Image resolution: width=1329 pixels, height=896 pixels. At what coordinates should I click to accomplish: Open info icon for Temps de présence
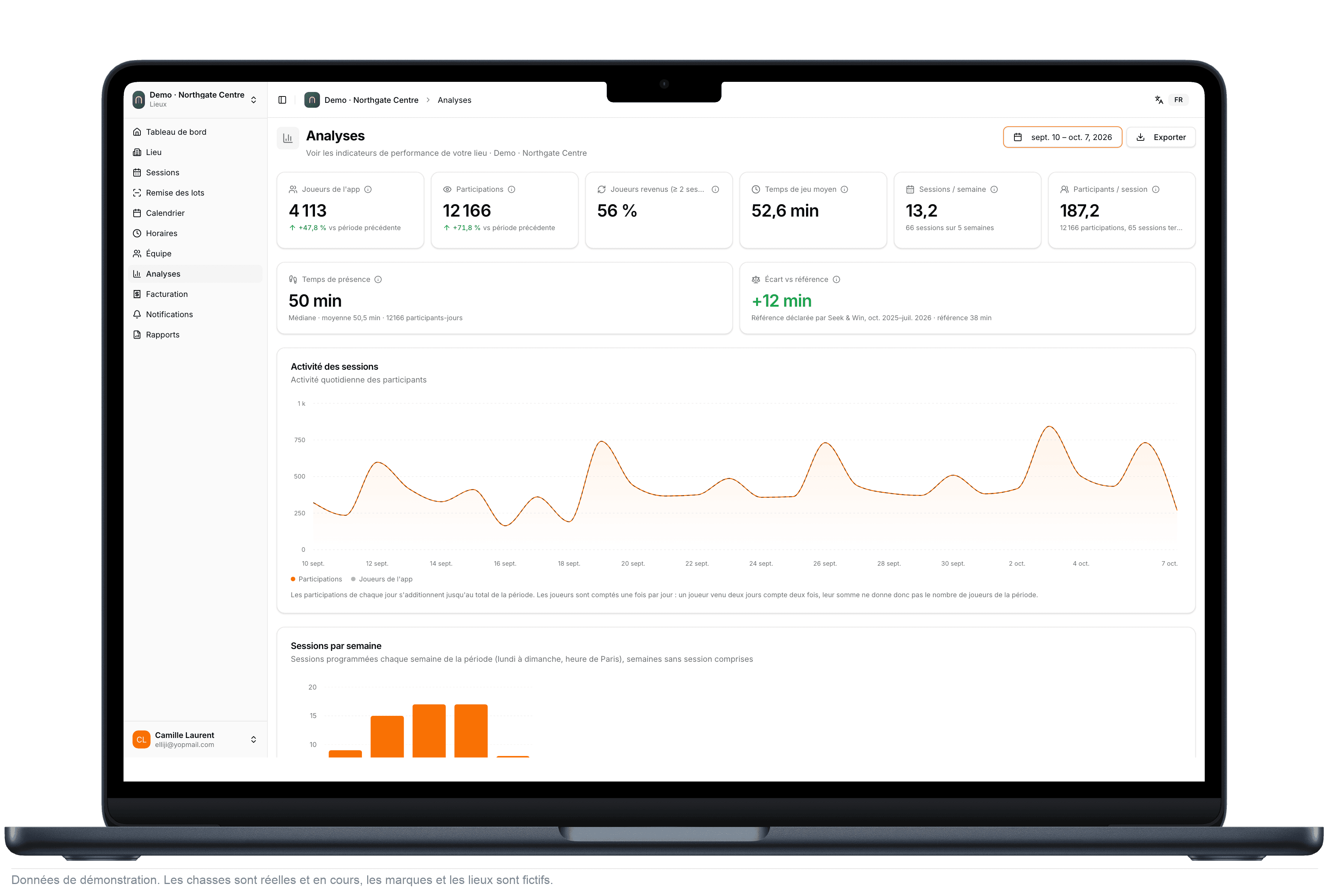[x=378, y=279]
